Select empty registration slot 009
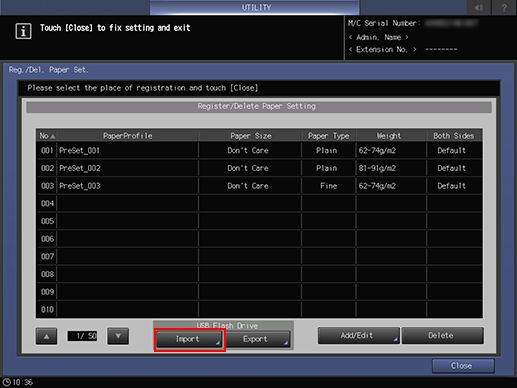The width and height of the screenshot is (517, 388). [x=259, y=292]
